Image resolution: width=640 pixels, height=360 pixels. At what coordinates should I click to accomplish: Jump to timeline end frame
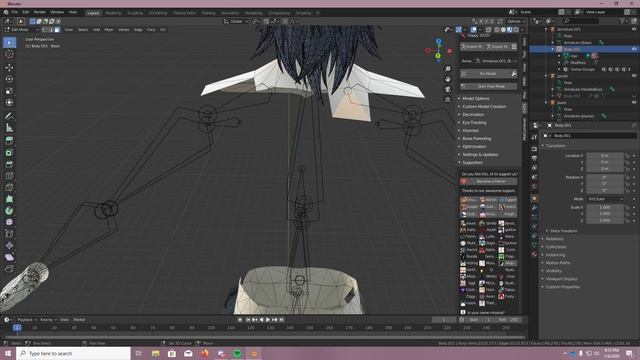[282, 320]
